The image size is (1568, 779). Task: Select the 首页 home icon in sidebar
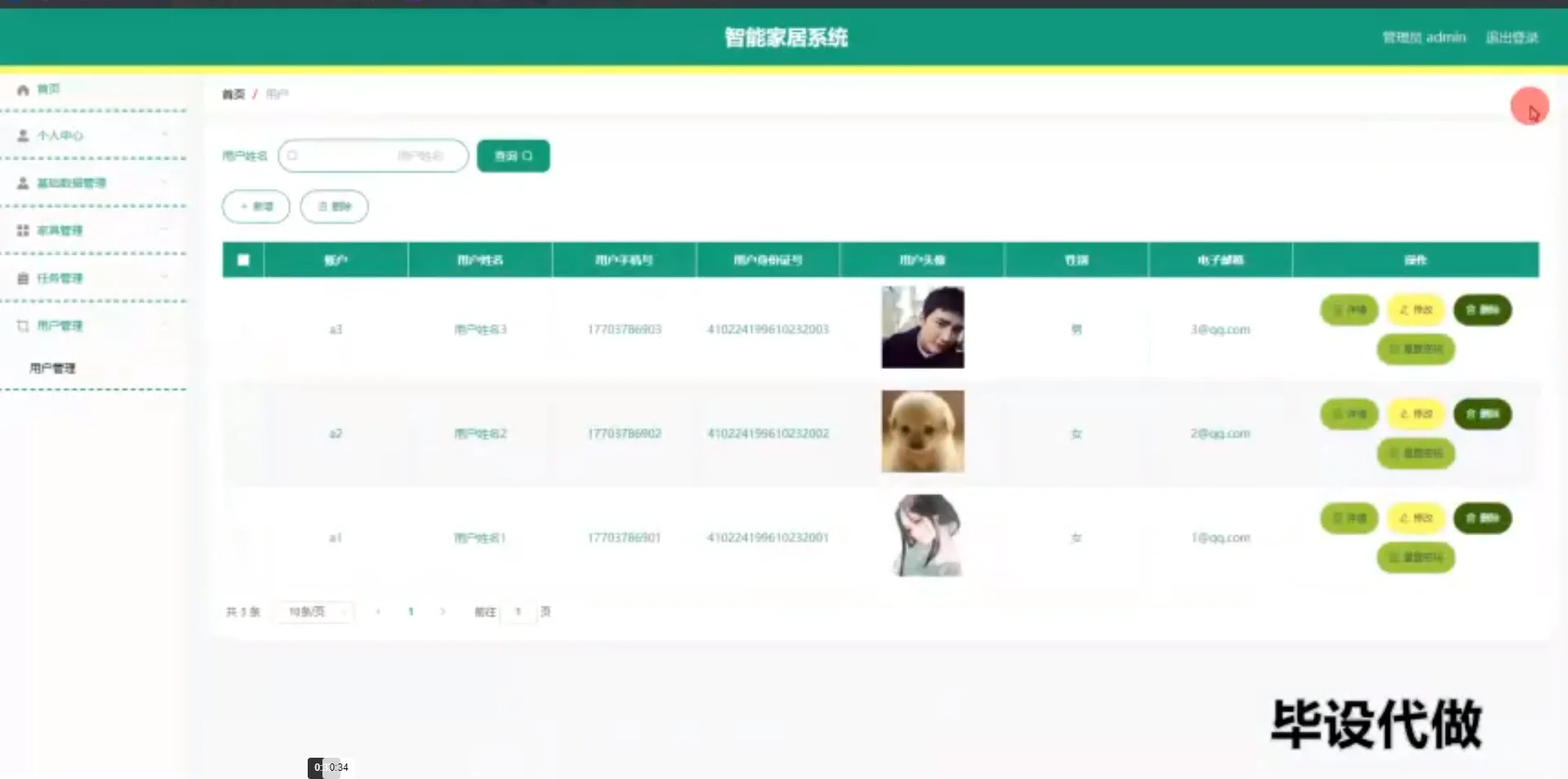(23, 88)
